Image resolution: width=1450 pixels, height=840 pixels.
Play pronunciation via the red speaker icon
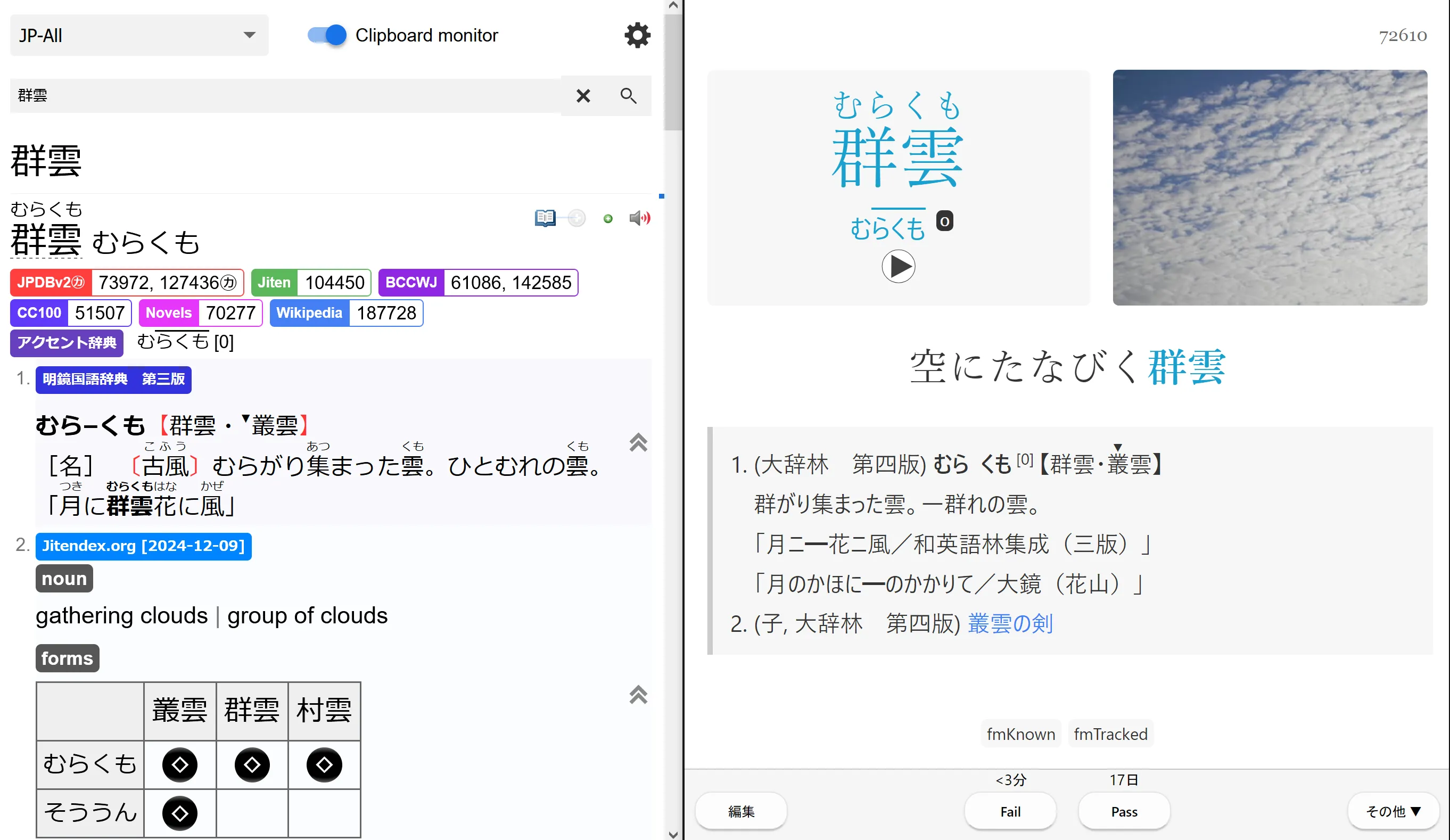(x=639, y=218)
